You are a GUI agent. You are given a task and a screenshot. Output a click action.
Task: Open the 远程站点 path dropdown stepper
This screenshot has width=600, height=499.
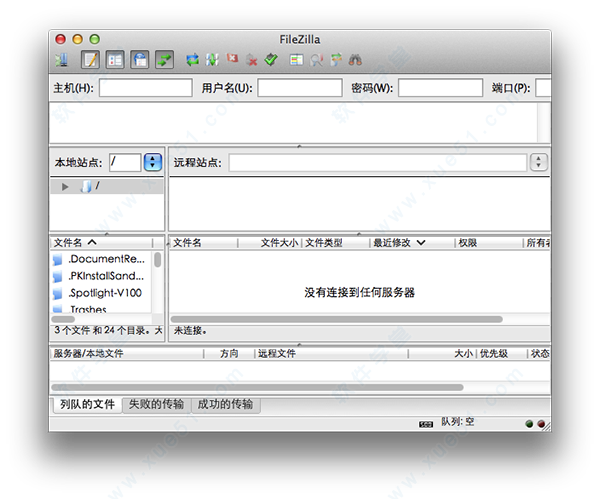click(539, 162)
